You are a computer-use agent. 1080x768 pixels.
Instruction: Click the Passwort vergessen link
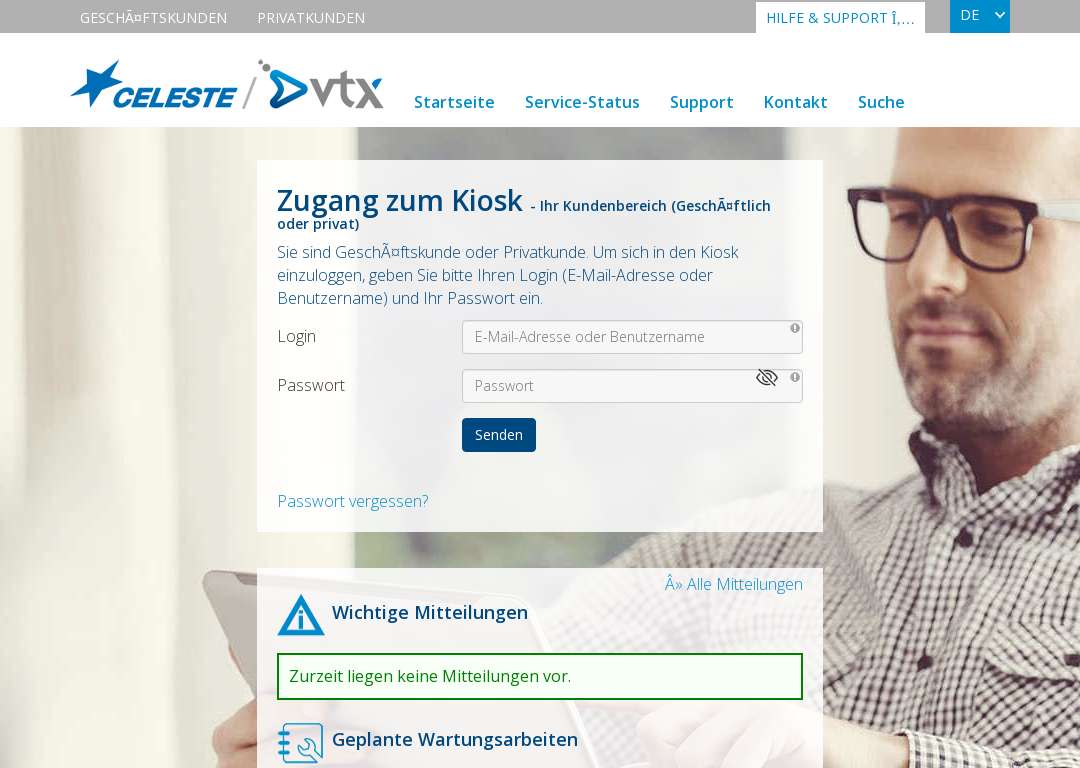pyautogui.click(x=353, y=501)
